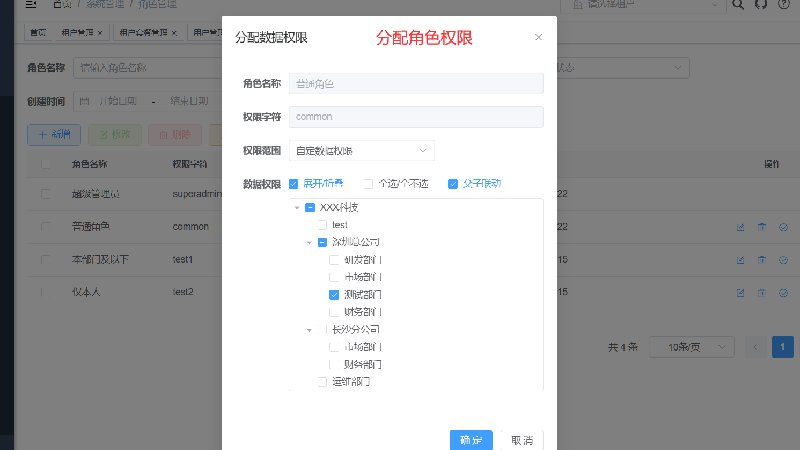Collapse the XXX科技 tree node arrow
Screen dimensions: 800x450
point(297,208)
